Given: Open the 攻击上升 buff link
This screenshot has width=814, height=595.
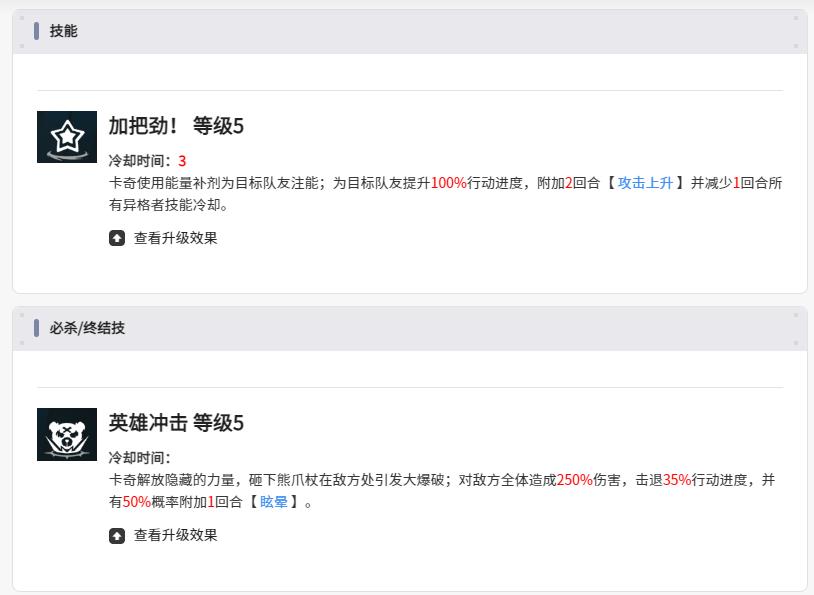Looking at the screenshot, I should [x=645, y=183].
